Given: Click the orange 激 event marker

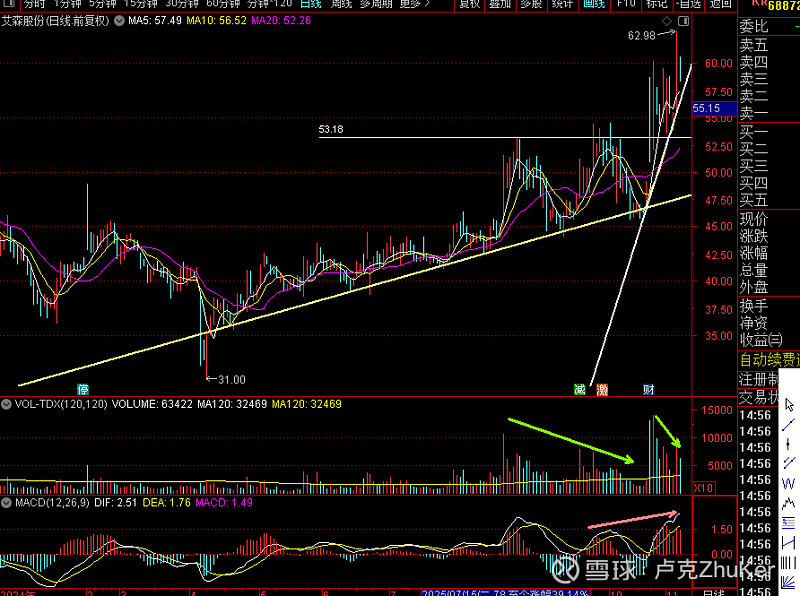Looking at the screenshot, I should click(602, 390).
